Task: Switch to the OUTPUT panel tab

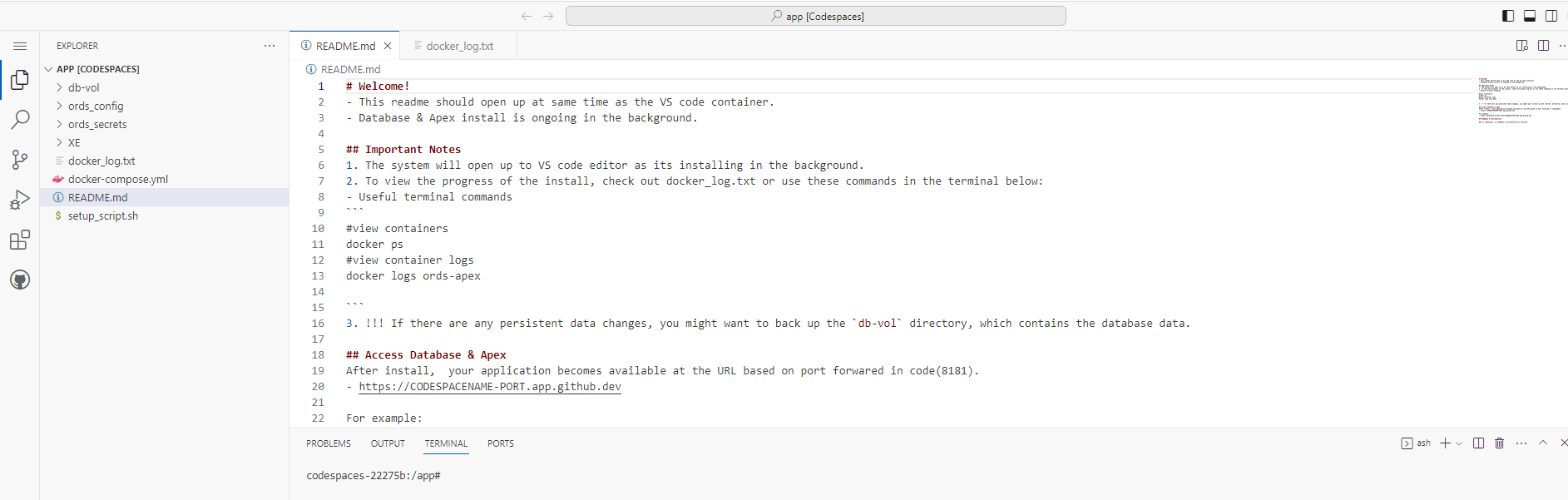Action: 388,443
